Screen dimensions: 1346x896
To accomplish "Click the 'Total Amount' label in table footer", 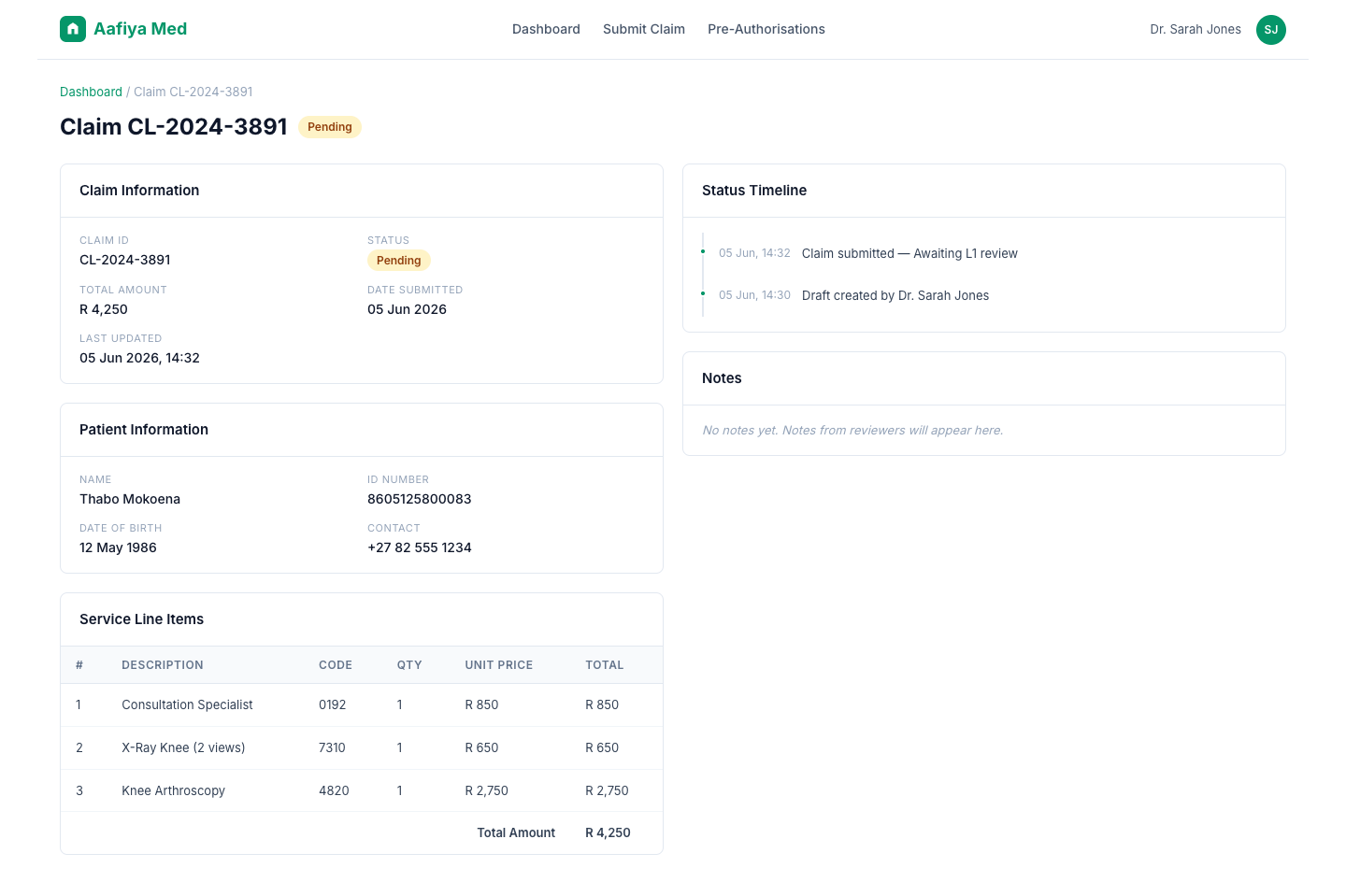I will [516, 832].
